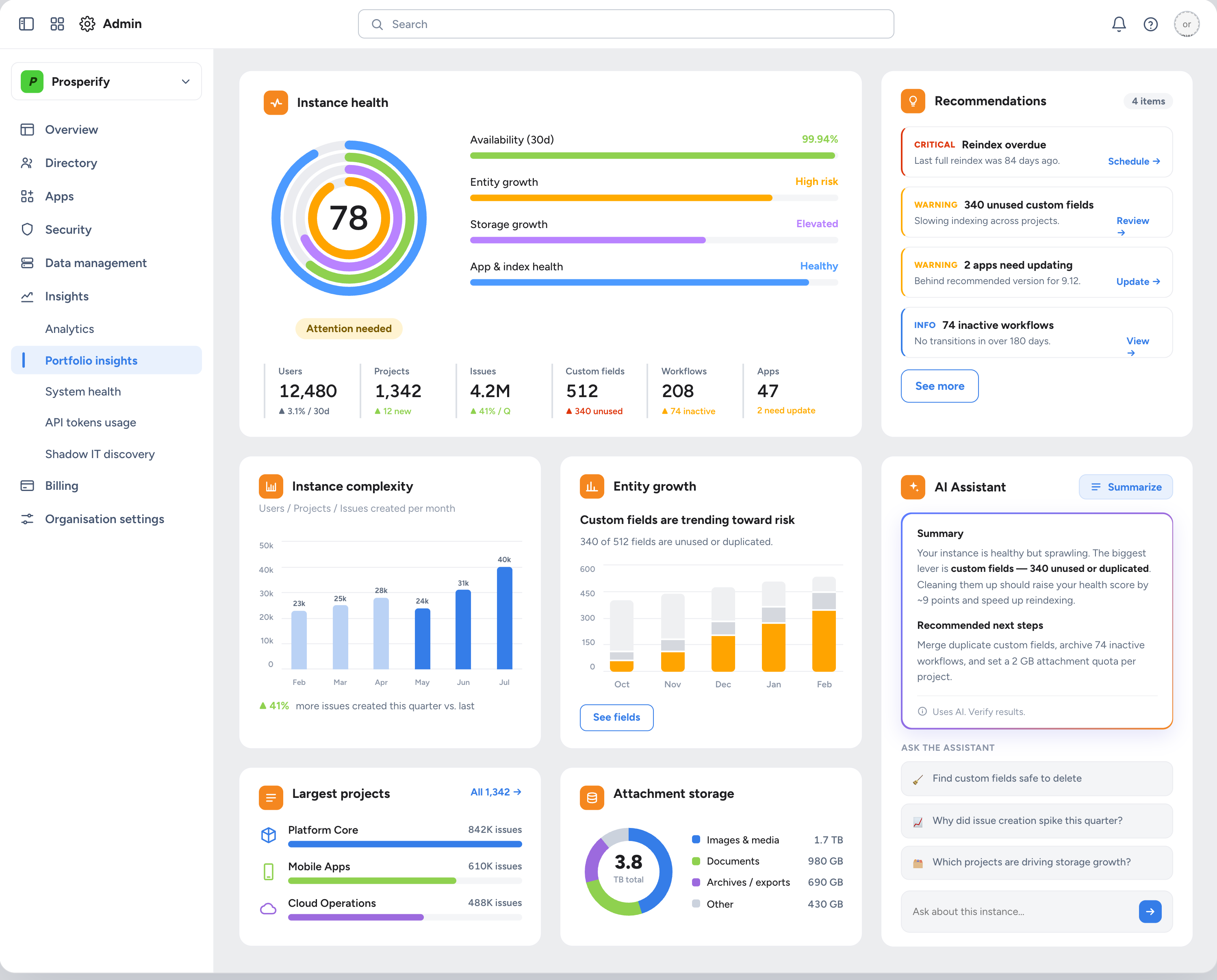Collapse the Insights section
Screen dimensions: 1217x980
(x=106, y=296)
